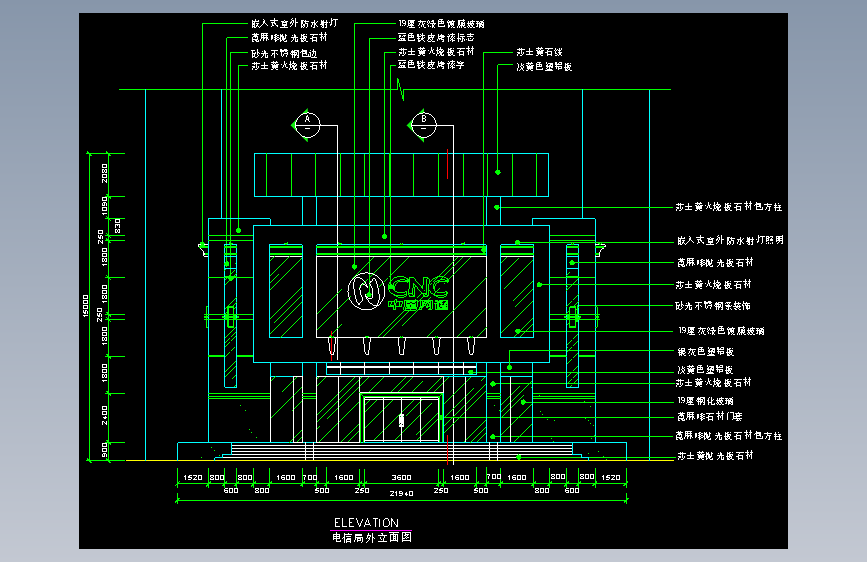Image resolution: width=867 pixels, height=562 pixels.
Task: Select the 19厘钢化玻璃 annotation
Action: click(x=706, y=401)
